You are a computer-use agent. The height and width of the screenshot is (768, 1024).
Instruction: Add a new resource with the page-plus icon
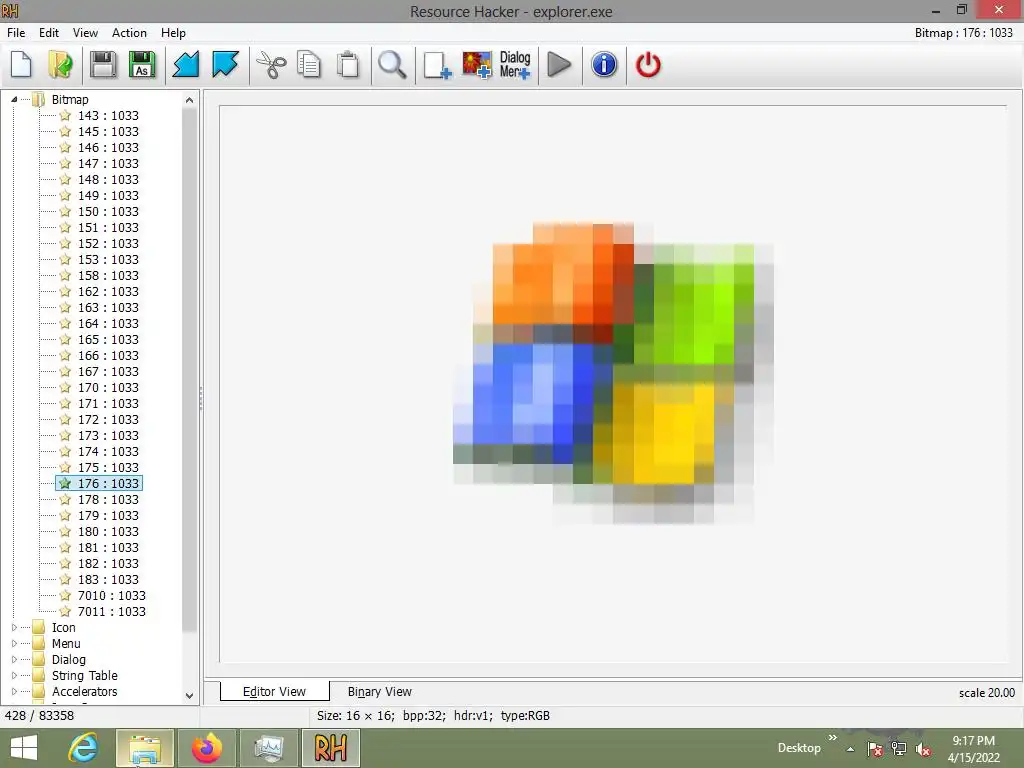[437, 65]
